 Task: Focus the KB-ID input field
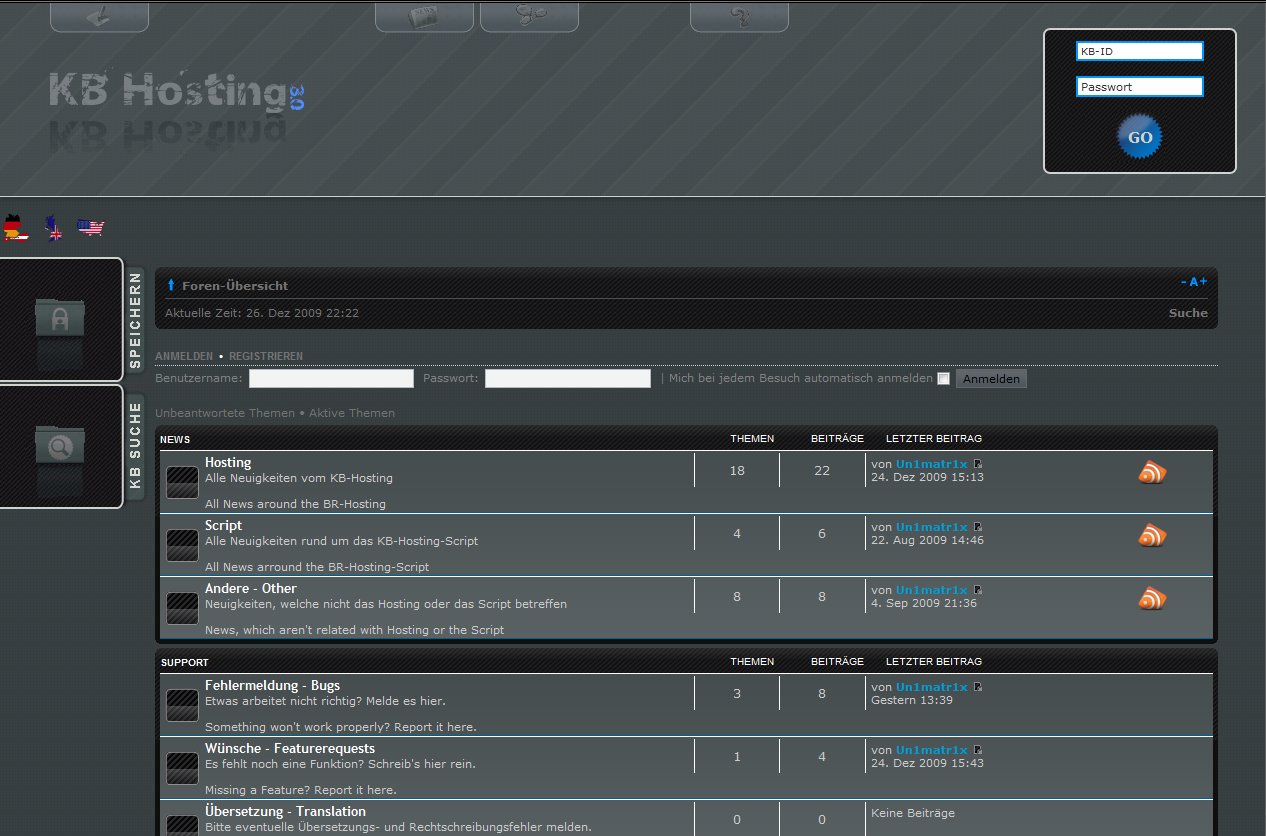[x=1139, y=51]
